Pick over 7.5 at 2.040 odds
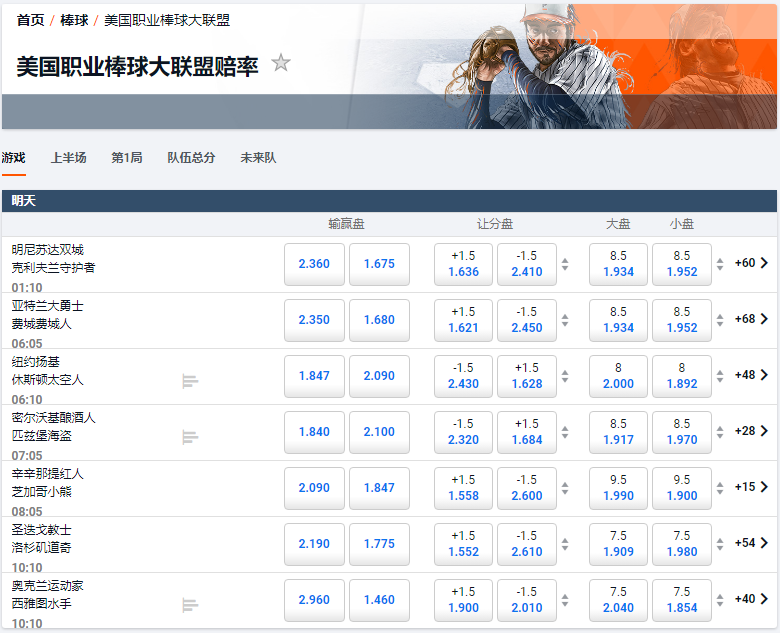Screen dimensions: 780x633 click(x=618, y=600)
